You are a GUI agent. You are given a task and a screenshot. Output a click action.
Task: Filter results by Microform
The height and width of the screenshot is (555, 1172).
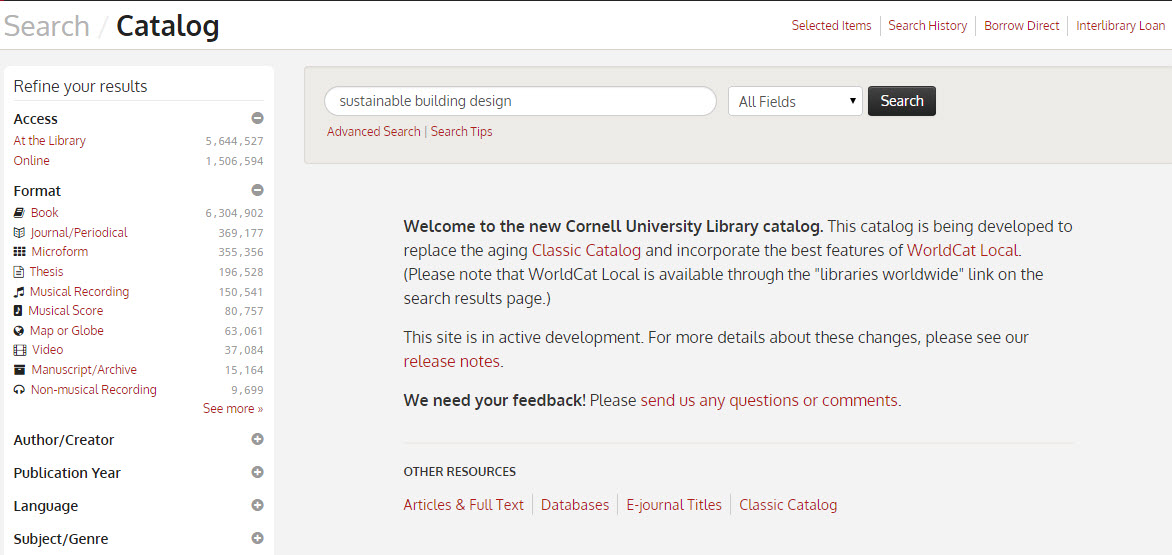tap(60, 252)
